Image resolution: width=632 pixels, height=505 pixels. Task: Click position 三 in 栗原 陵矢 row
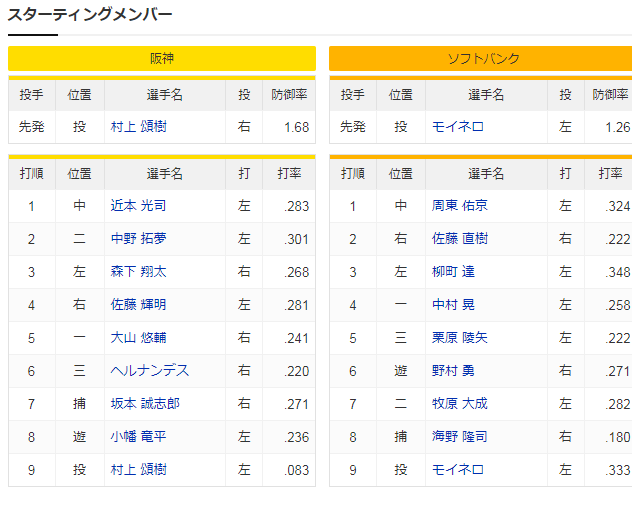[x=400, y=338]
